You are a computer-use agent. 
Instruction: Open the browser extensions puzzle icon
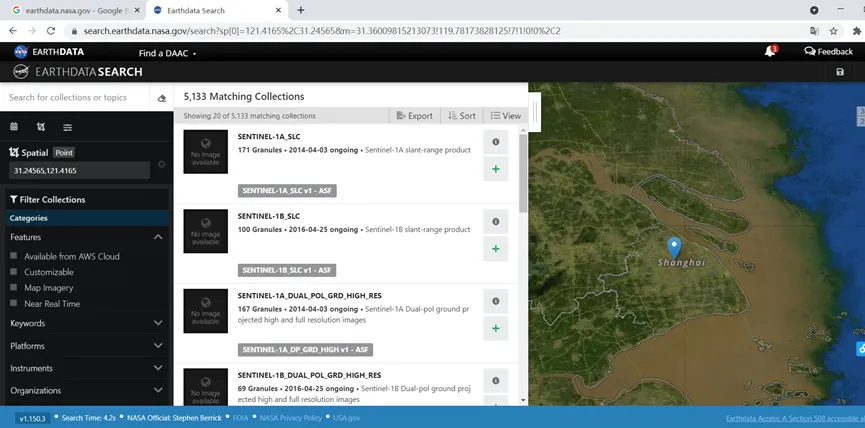[x=857, y=31]
